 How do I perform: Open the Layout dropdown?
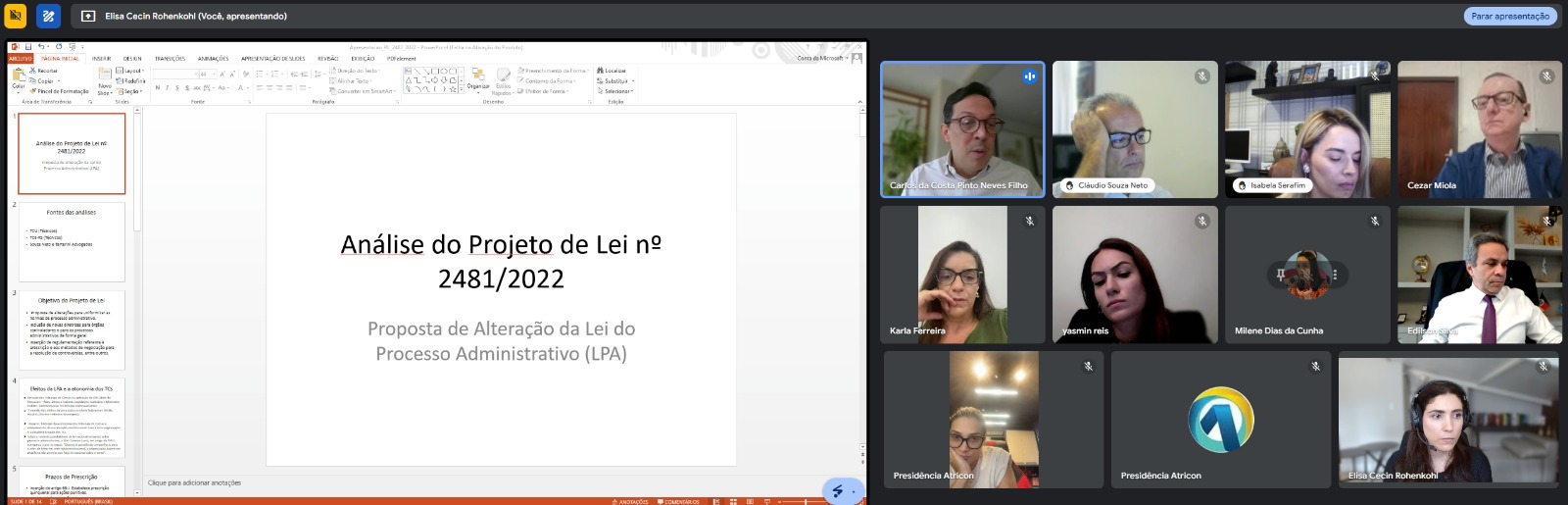130,71
